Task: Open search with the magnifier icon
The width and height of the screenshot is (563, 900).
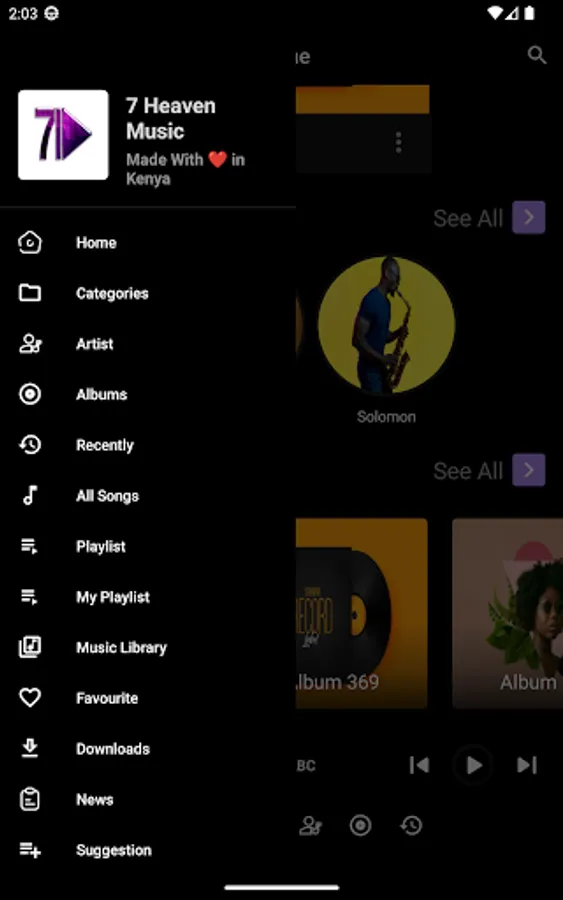Action: [537, 55]
